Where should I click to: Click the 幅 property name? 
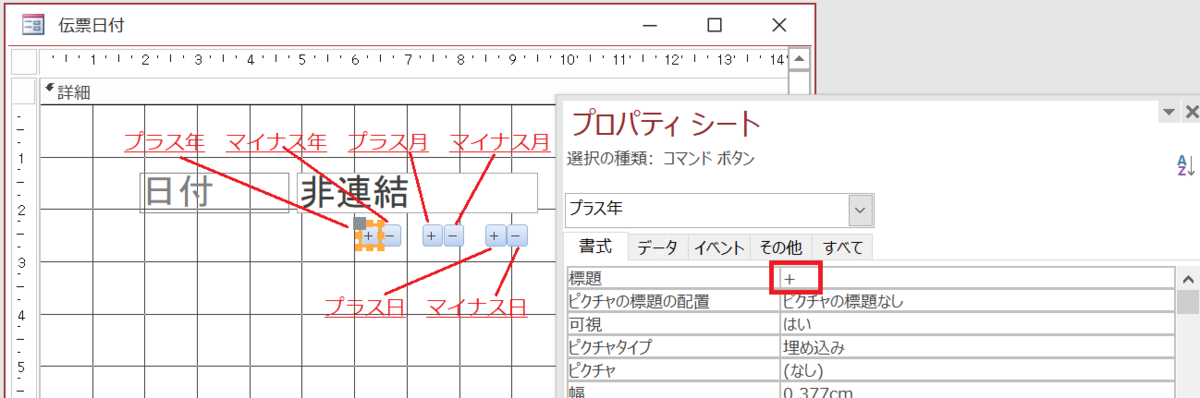[672, 392]
